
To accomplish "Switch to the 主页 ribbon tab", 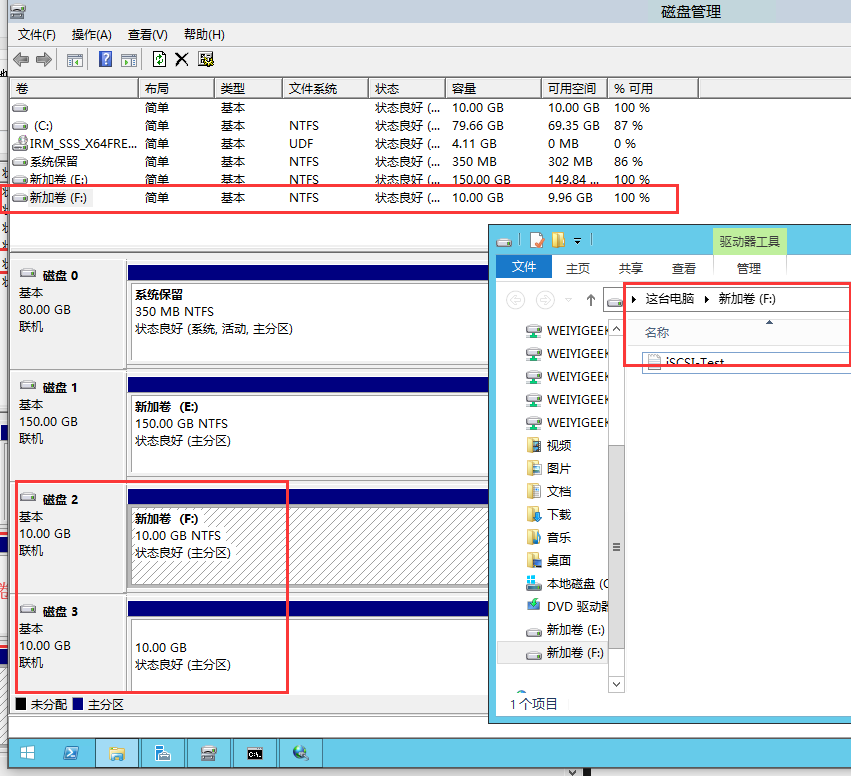I will [x=577, y=268].
